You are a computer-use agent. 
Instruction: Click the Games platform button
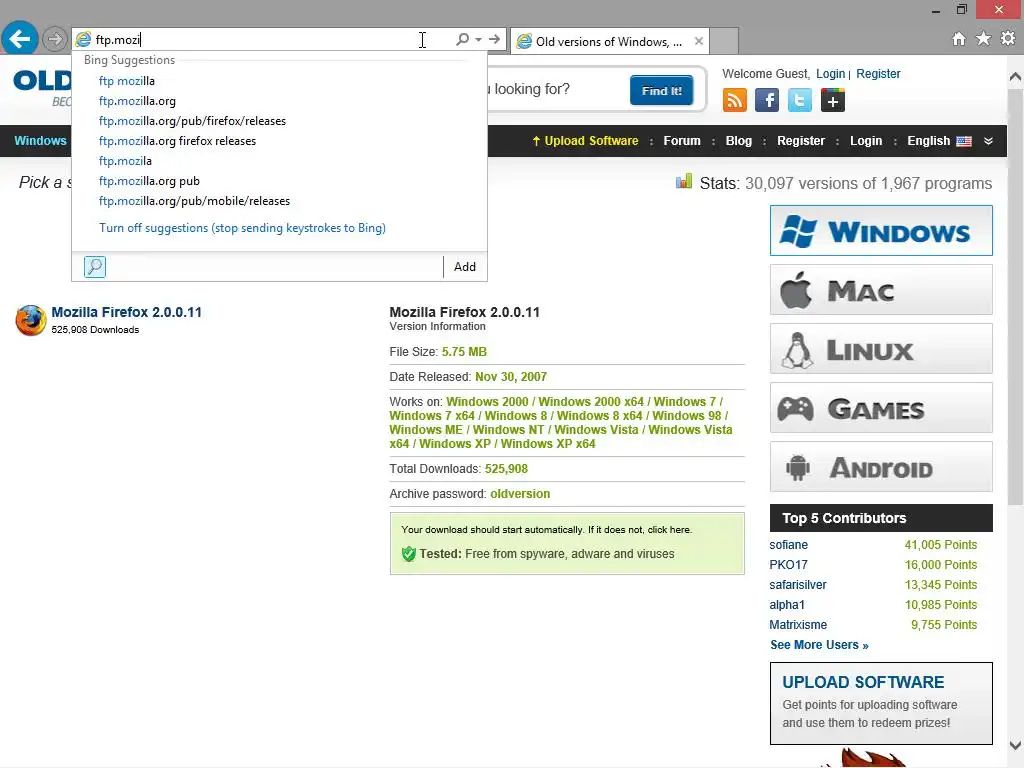pos(881,408)
